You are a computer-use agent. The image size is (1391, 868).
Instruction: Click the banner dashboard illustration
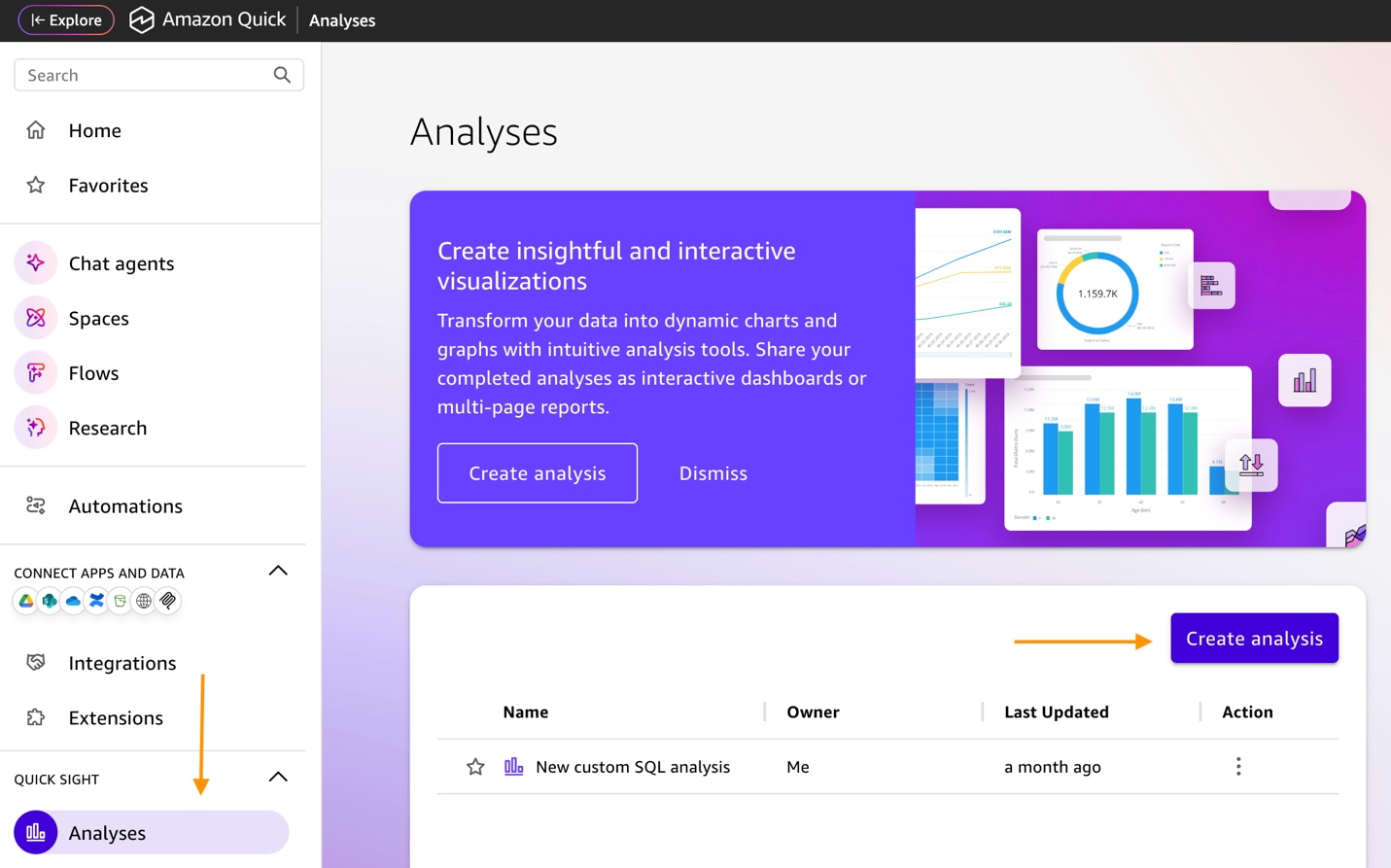click(1140, 368)
